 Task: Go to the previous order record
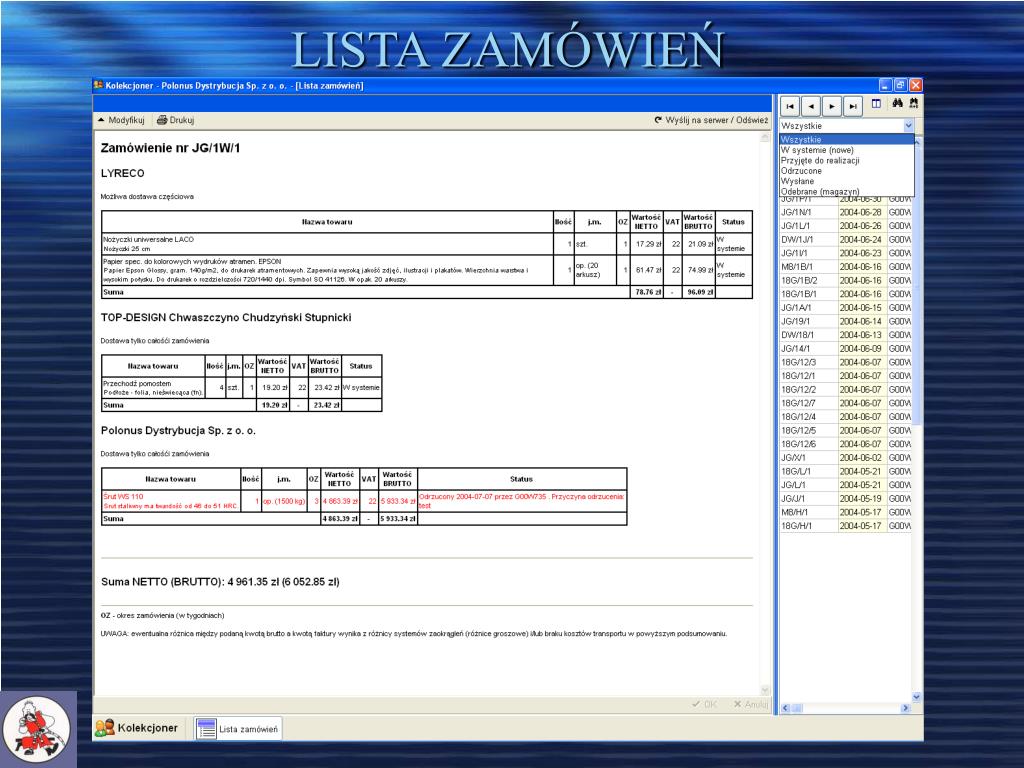pos(810,106)
